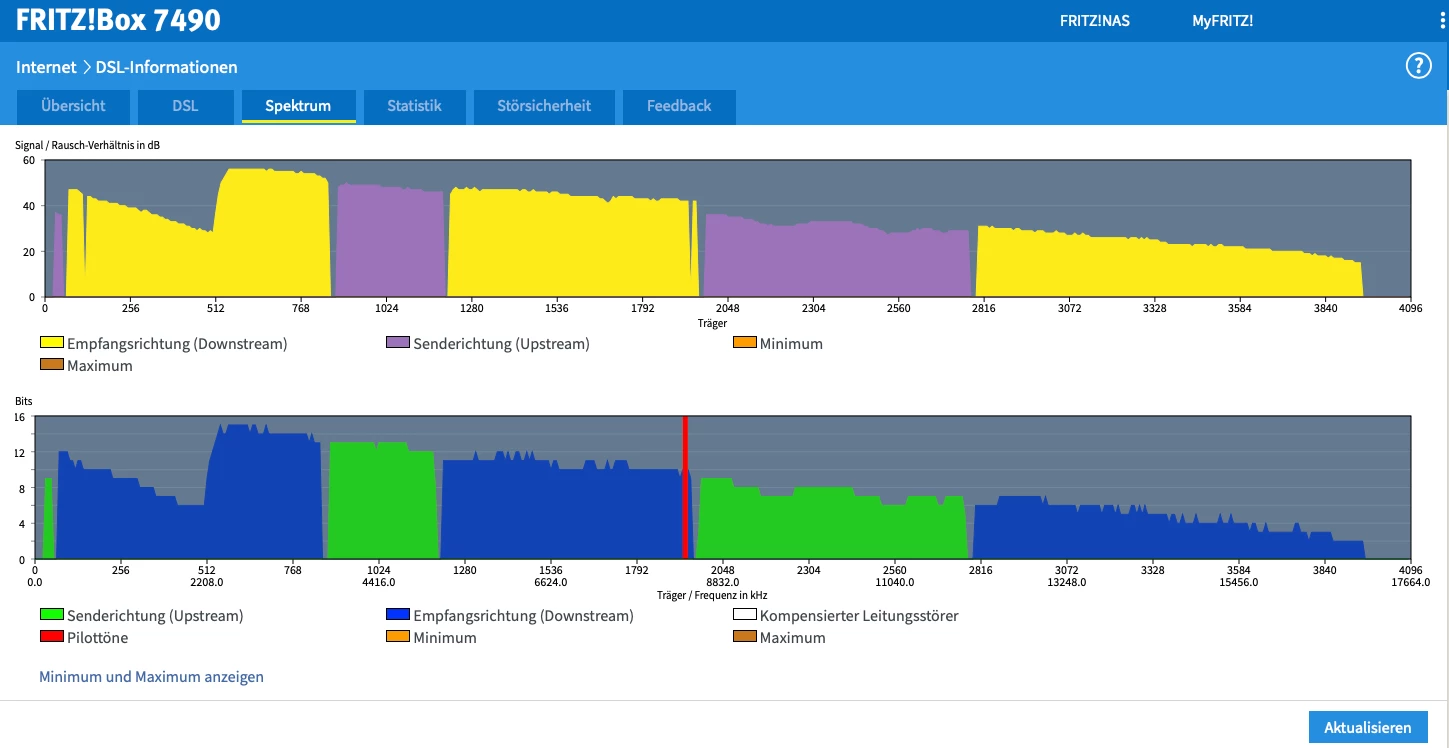Open the three-dot menu in header
The image size is (1449, 748).
tap(1440, 20)
